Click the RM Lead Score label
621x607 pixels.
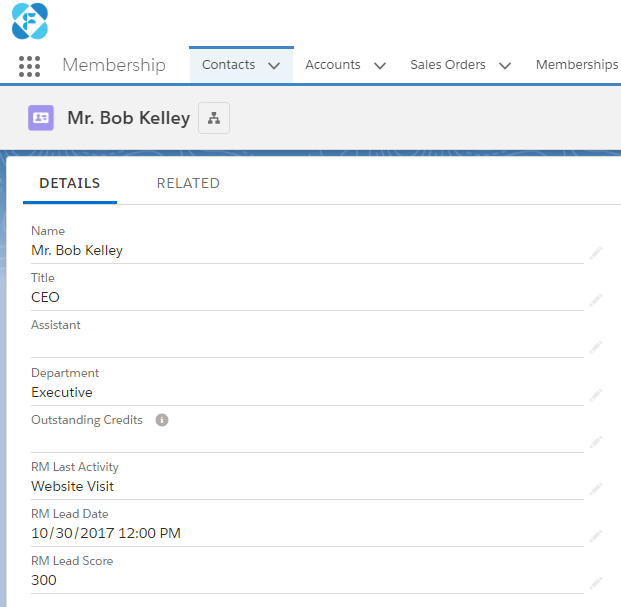(x=72, y=561)
